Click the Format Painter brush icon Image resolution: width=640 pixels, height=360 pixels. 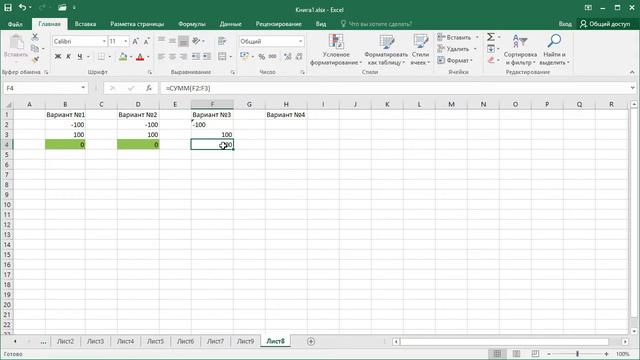point(35,60)
